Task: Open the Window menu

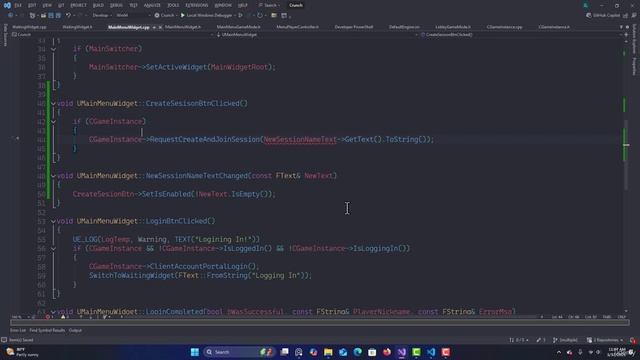Action: click(223, 5)
